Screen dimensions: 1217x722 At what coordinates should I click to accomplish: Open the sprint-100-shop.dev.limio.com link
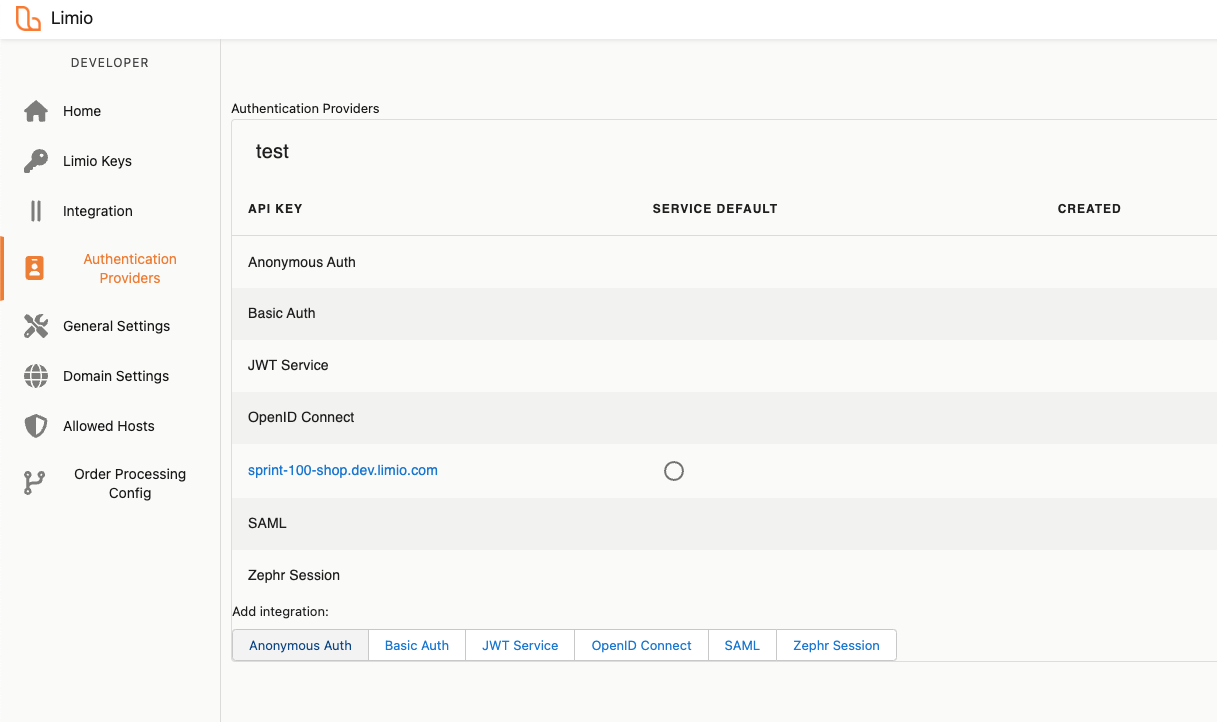tap(342, 470)
